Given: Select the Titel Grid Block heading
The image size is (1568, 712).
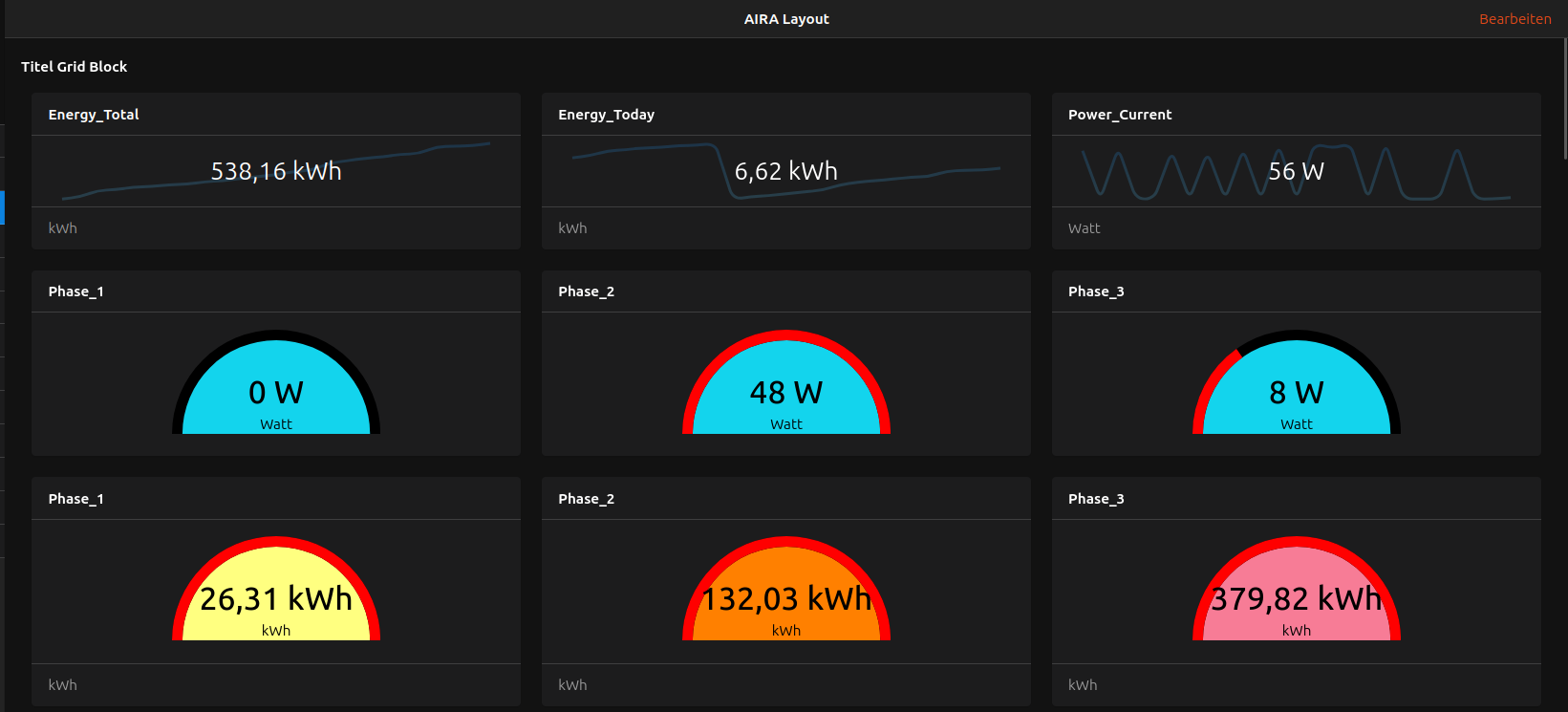Looking at the screenshot, I should point(74,67).
